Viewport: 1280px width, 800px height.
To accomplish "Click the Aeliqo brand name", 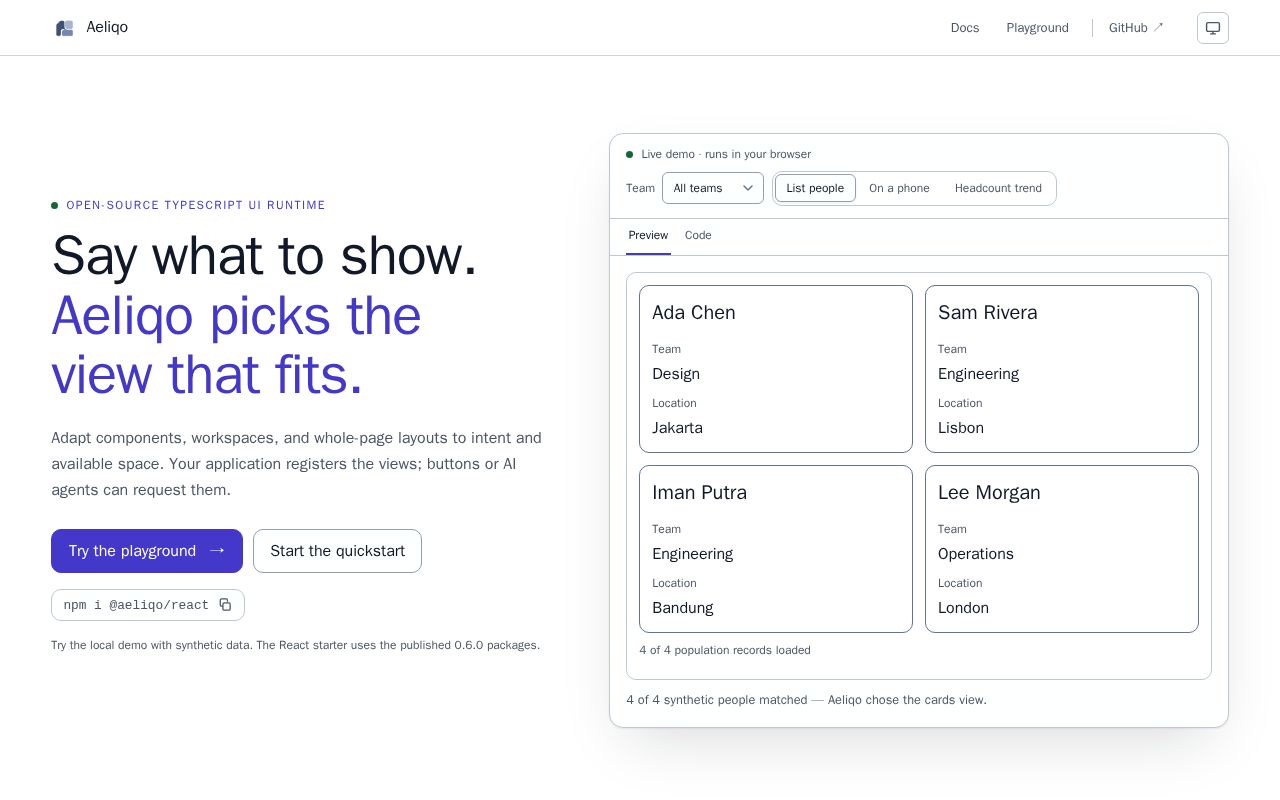I will (x=107, y=27).
